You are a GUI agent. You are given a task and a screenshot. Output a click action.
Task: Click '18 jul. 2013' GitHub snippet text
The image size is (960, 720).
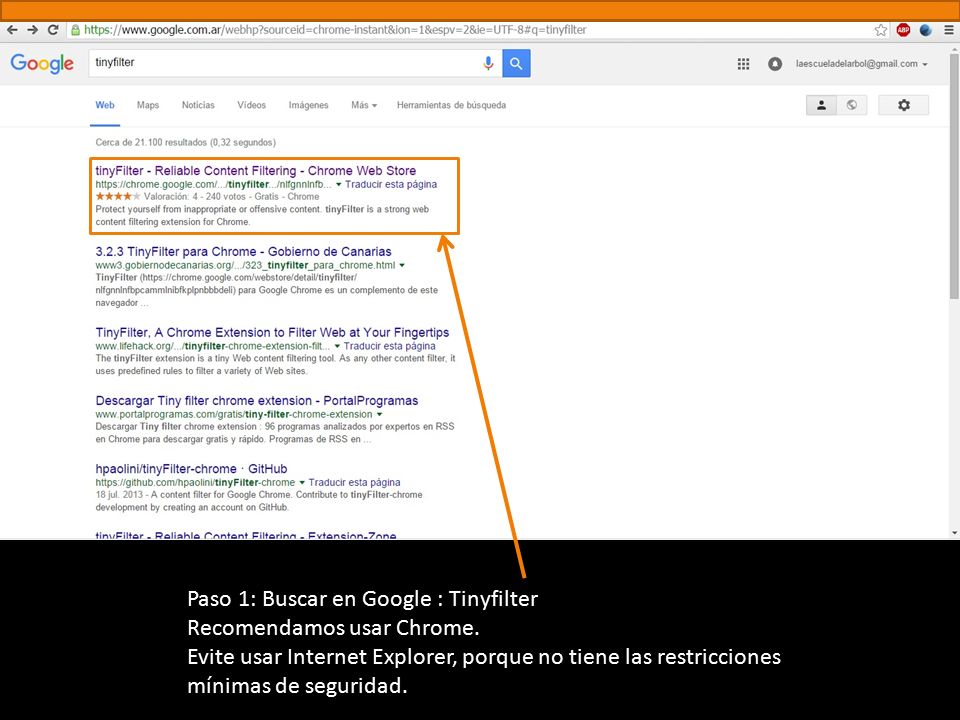coord(119,495)
